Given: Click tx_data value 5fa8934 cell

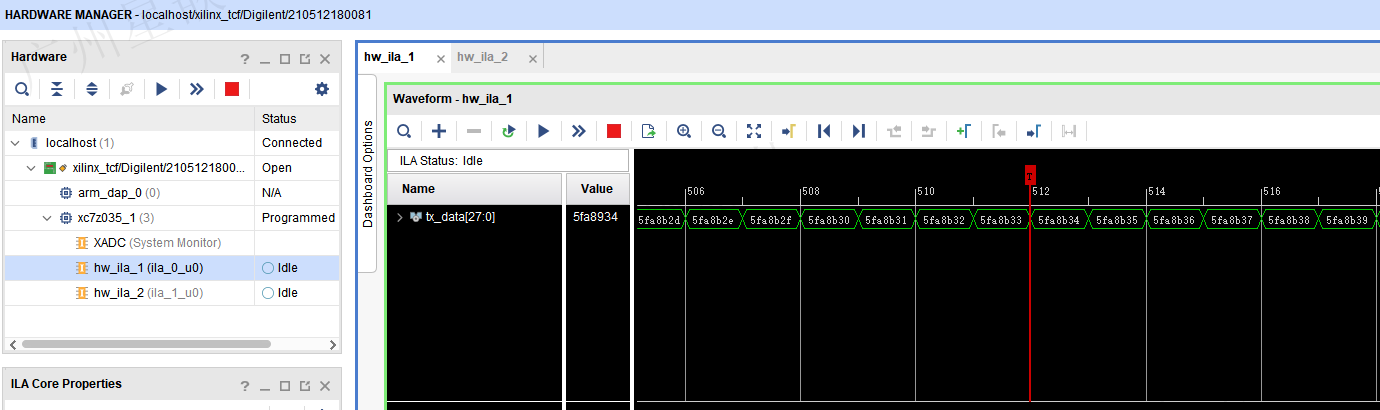Looking at the screenshot, I should [598, 217].
